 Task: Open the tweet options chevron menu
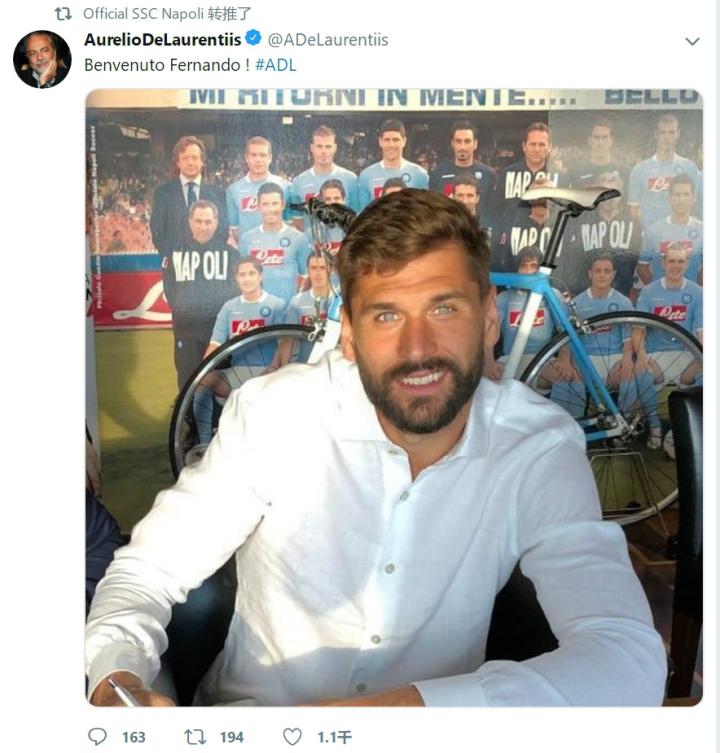click(x=692, y=41)
